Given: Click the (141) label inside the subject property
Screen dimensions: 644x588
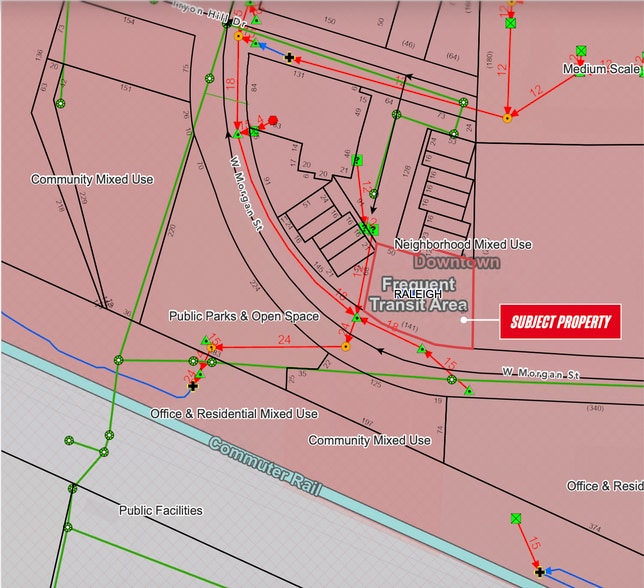Looking at the screenshot, I should [x=409, y=327].
